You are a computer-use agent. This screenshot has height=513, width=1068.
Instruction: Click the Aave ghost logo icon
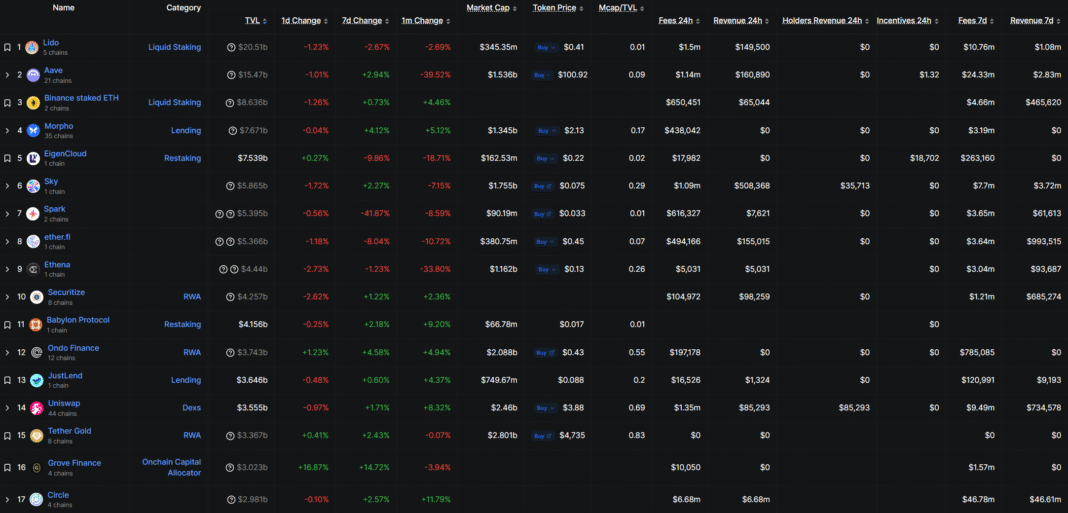(33, 76)
